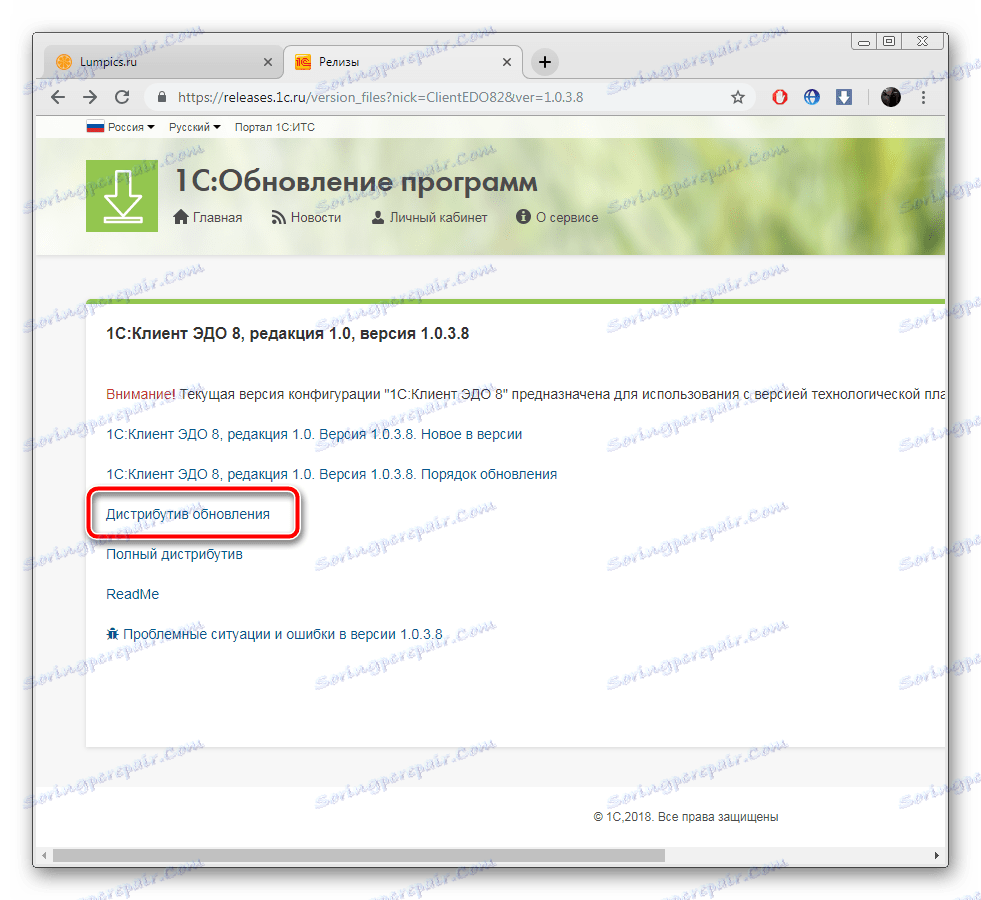Click the heading 1С:Клиент ЭДО 8, версия 1.0.3.8
Screen dimensions: 981x900
coord(287,333)
